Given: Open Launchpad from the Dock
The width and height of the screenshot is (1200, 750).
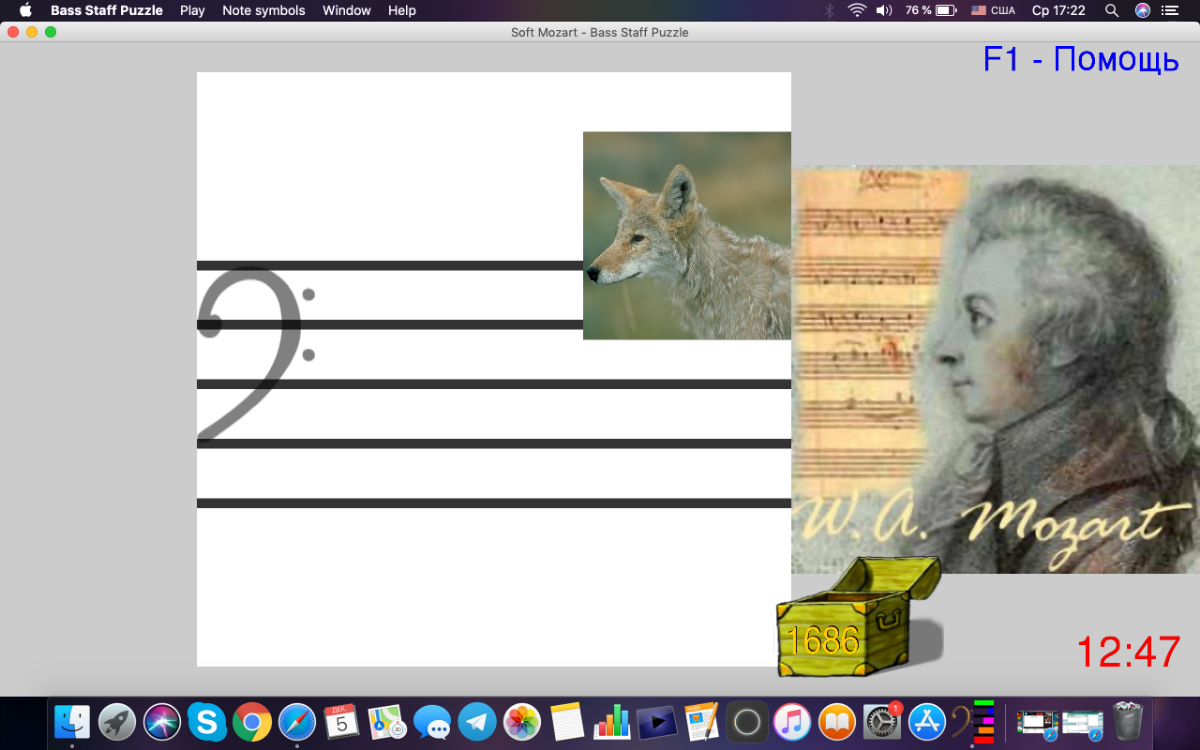Looking at the screenshot, I should [117, 721].
